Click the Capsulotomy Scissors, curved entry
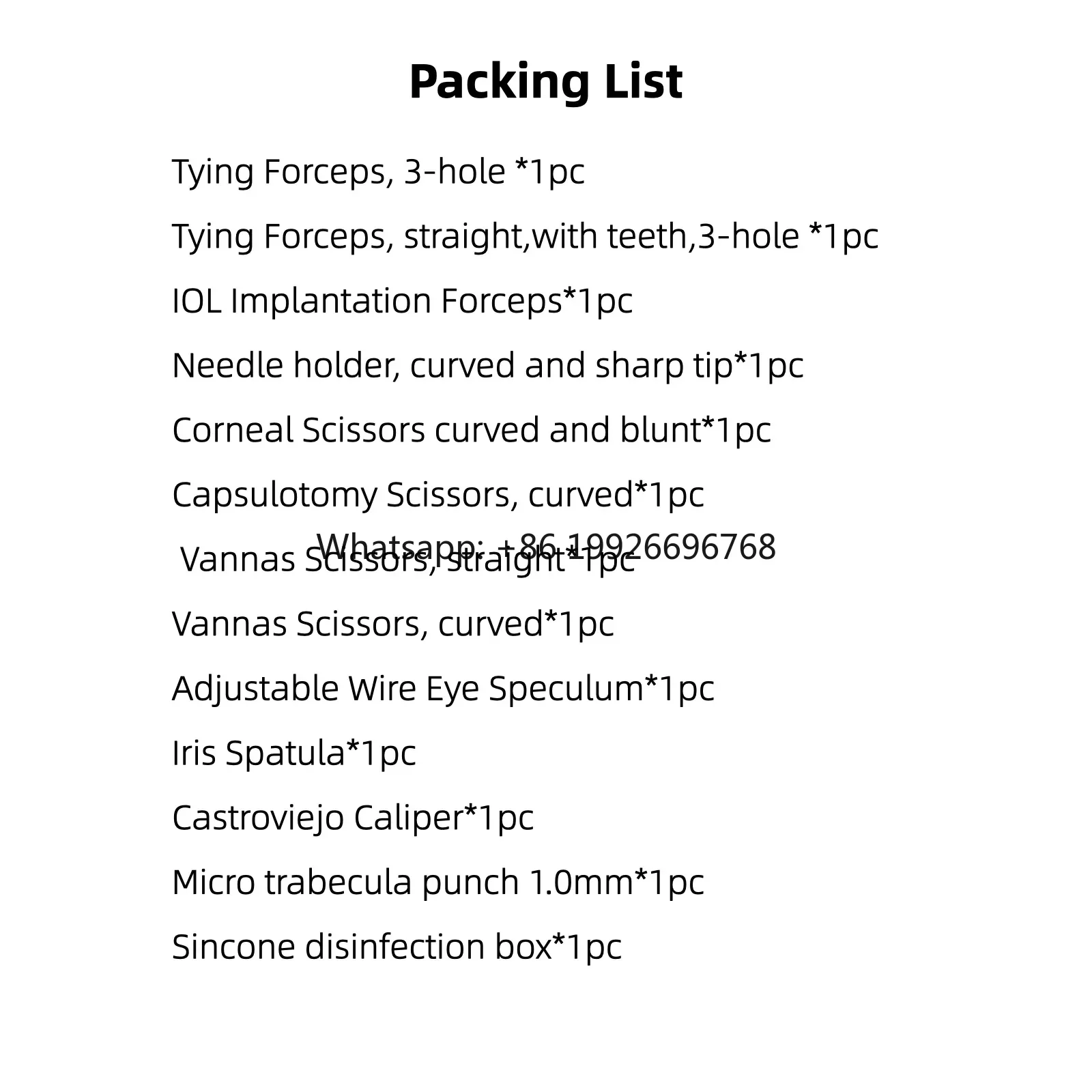1092x1092 pixels. click(437, 495)
